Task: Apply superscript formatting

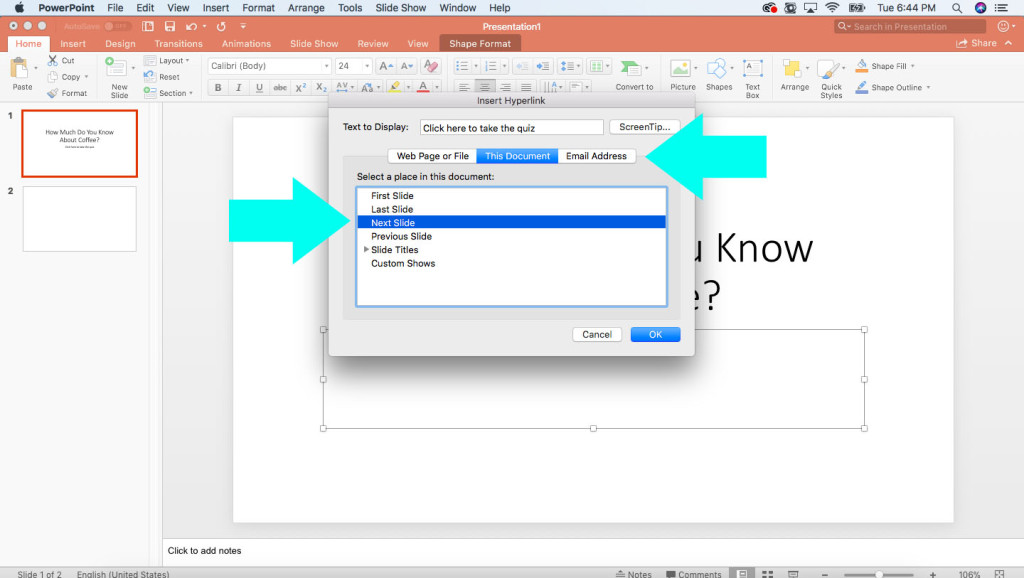Action: click(x=300, y=88)
